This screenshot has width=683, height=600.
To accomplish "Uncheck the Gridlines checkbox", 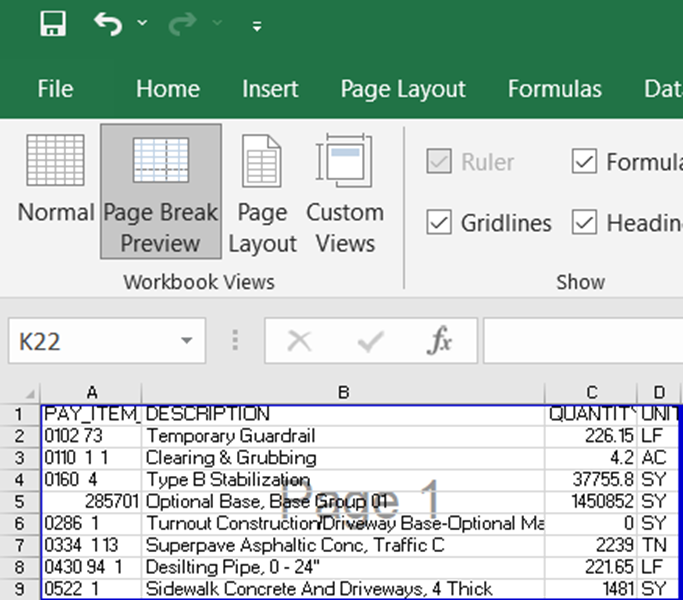I will point(439,222).
